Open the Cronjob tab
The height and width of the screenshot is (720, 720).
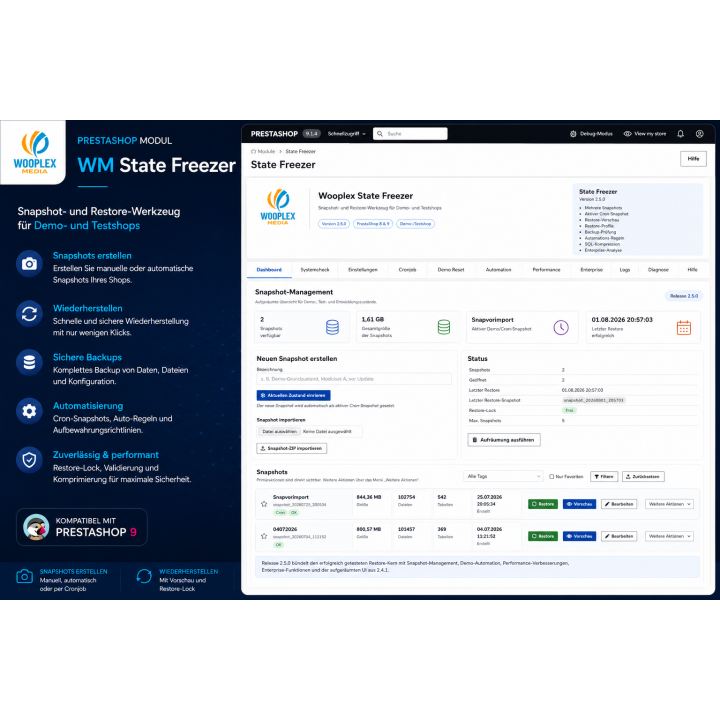coord(407,270)
